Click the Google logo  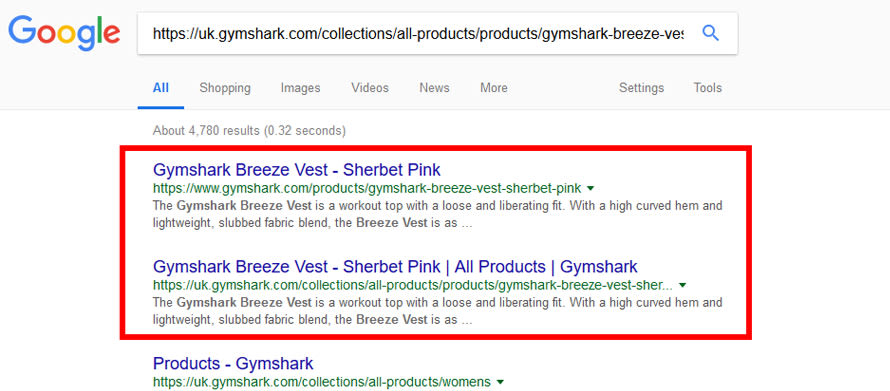(x=64, y=33)
